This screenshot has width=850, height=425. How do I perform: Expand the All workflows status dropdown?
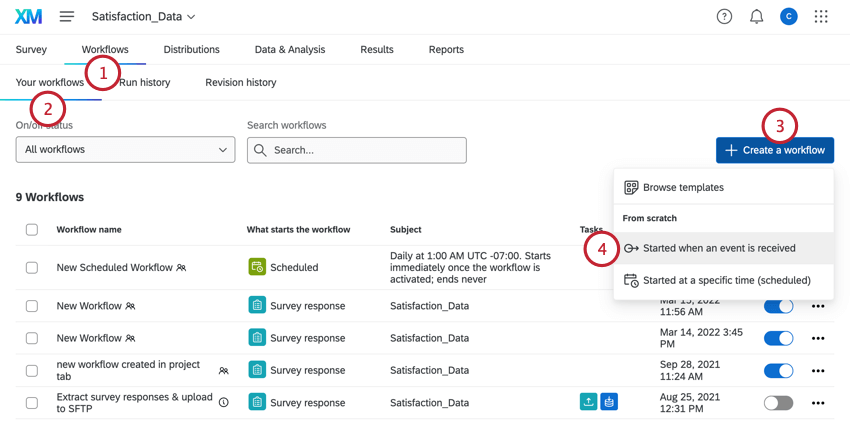[125, 150]
